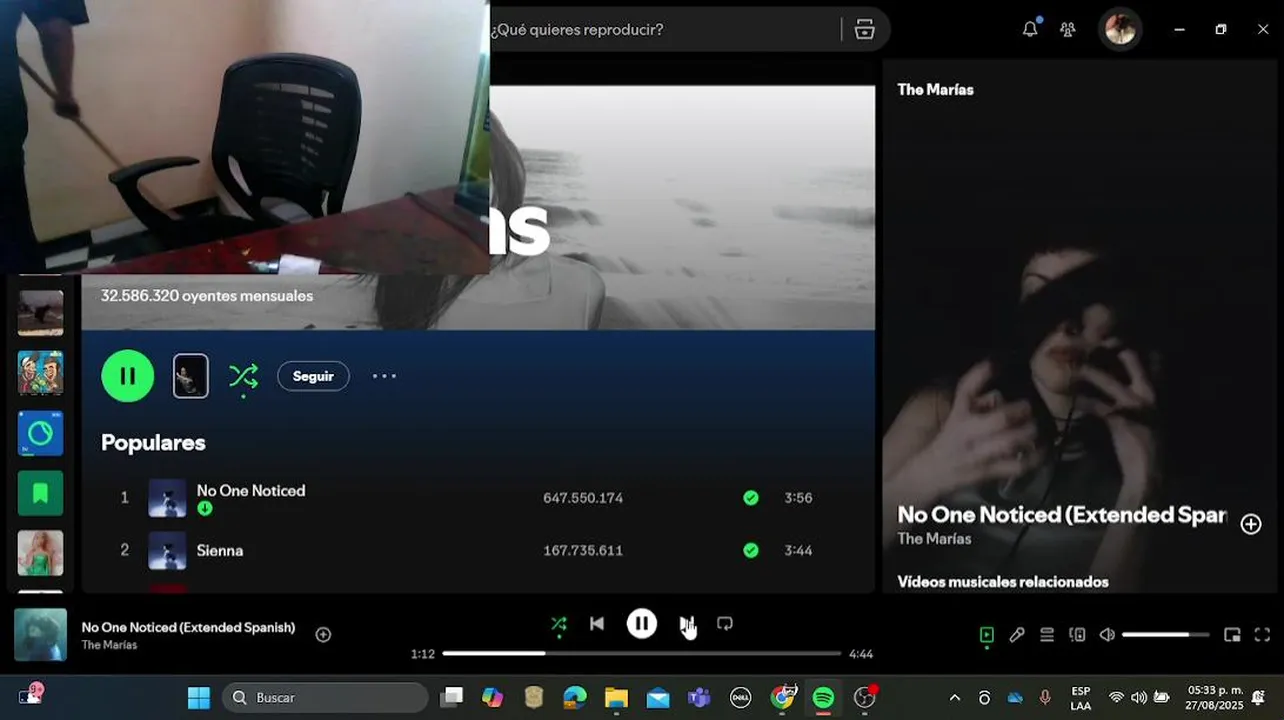Click Videos musicales relacionados heading

coord(1003,581)
